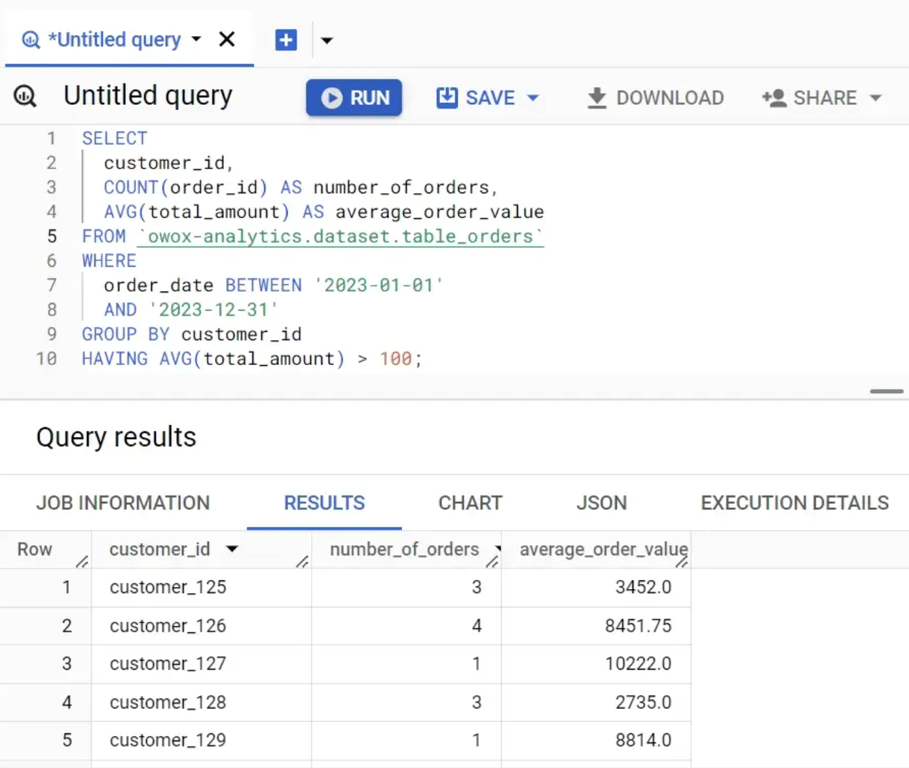
Task: Run the query
Action: (x=354, y=97)
